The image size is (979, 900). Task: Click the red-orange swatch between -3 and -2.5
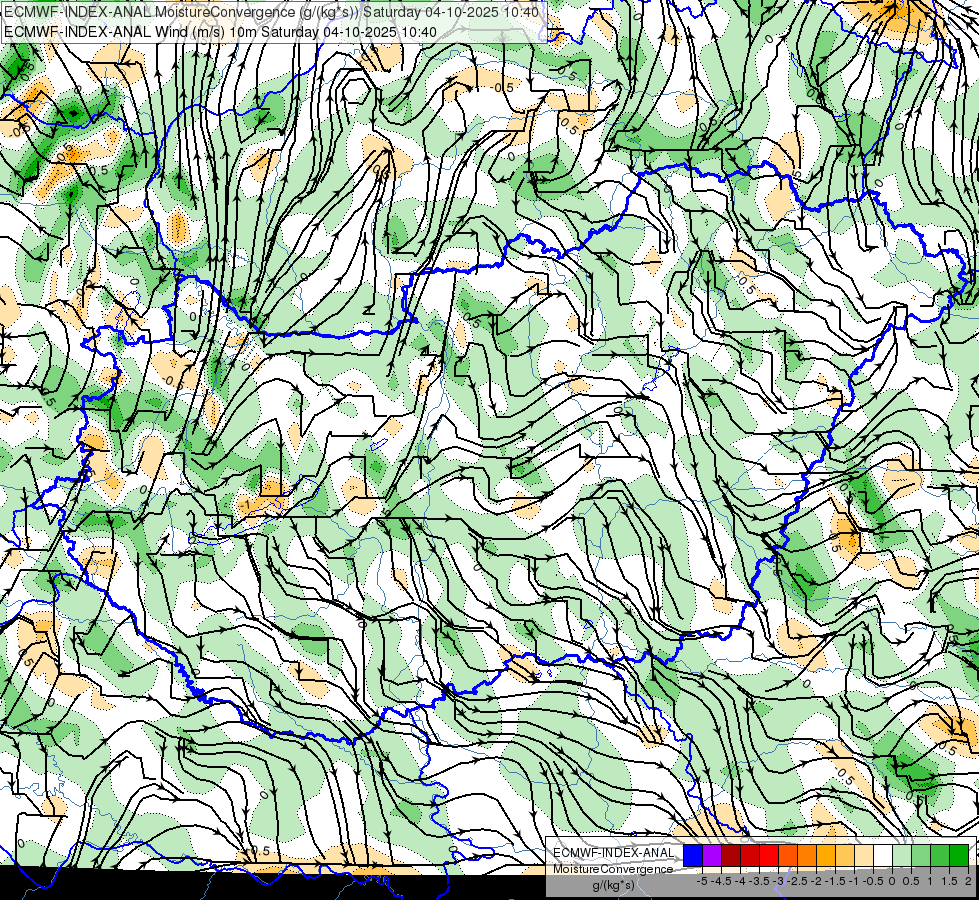click(x=788, y=856)
